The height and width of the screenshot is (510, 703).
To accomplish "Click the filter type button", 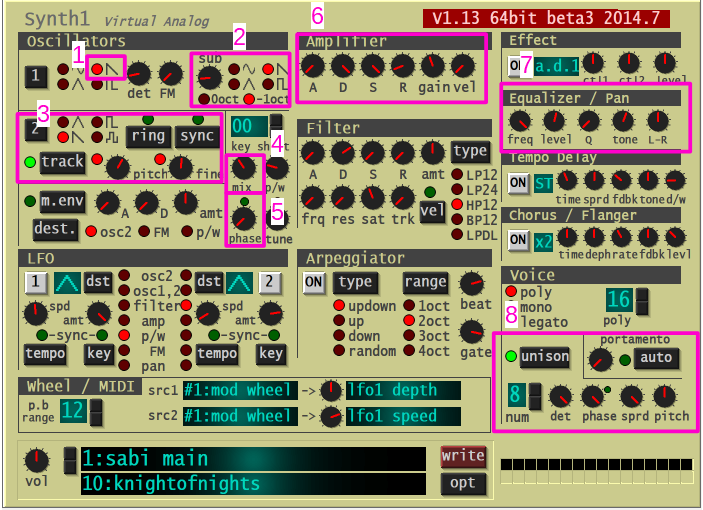I will [470, 151].
